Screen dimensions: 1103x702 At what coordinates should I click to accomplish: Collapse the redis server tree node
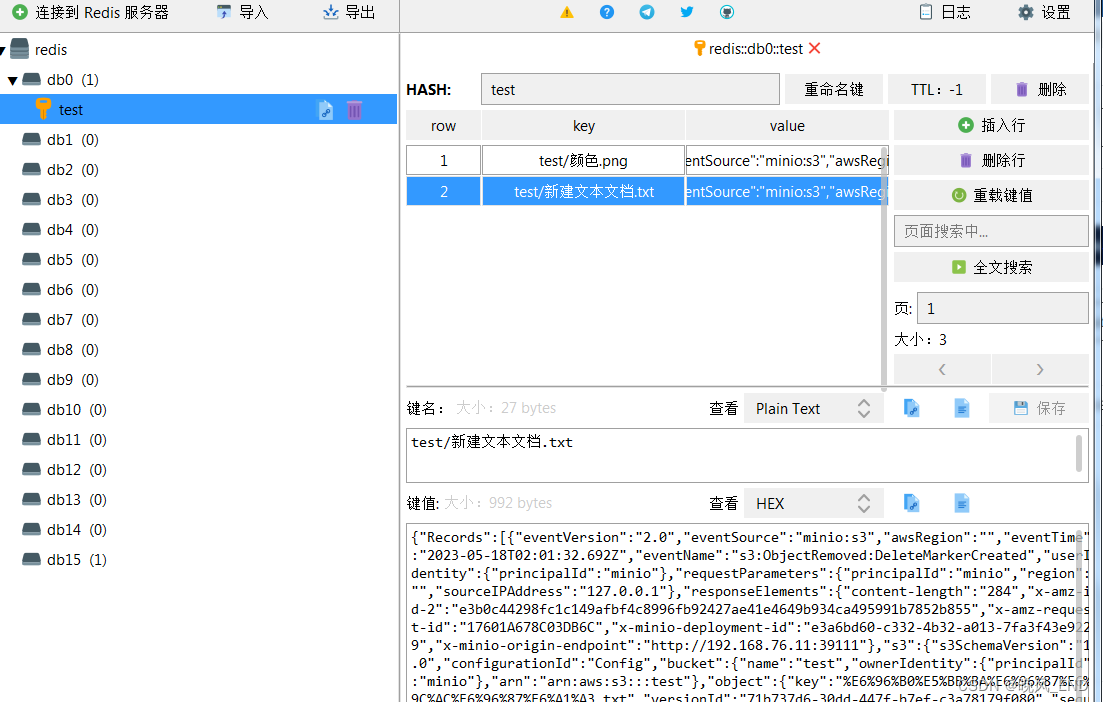pos(3,51)
